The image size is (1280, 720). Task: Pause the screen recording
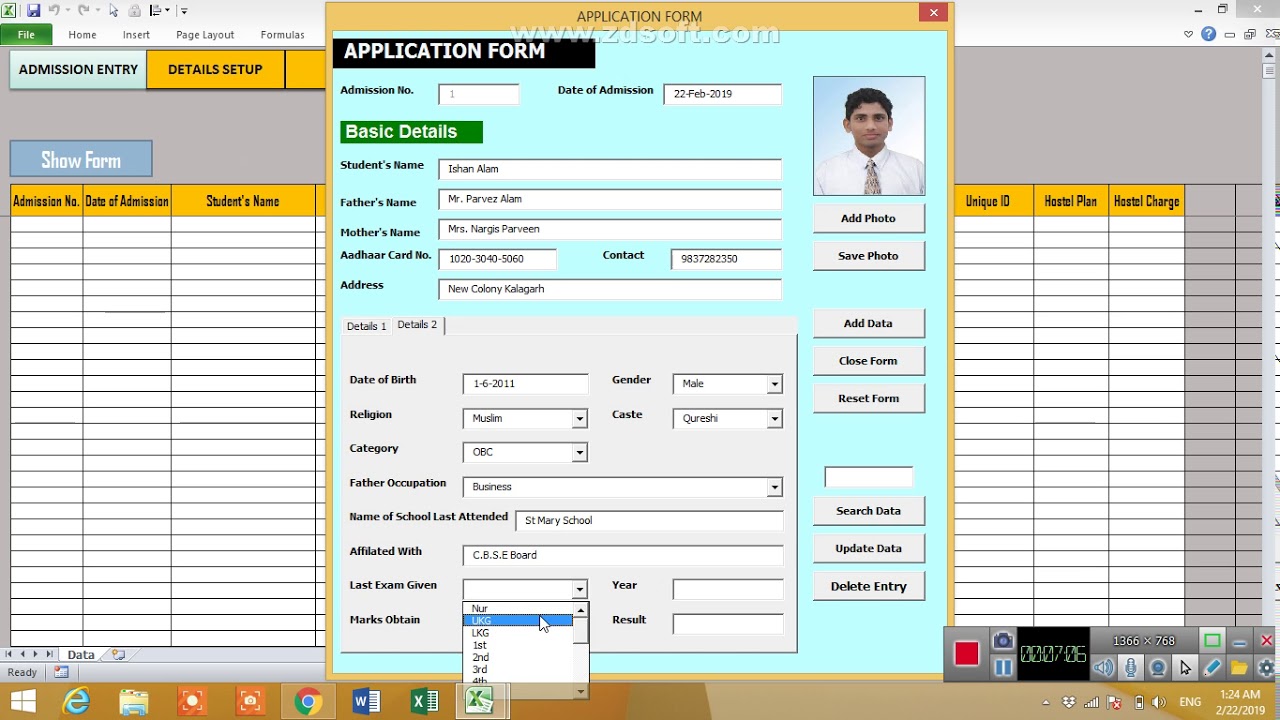tap(1003, 667)
